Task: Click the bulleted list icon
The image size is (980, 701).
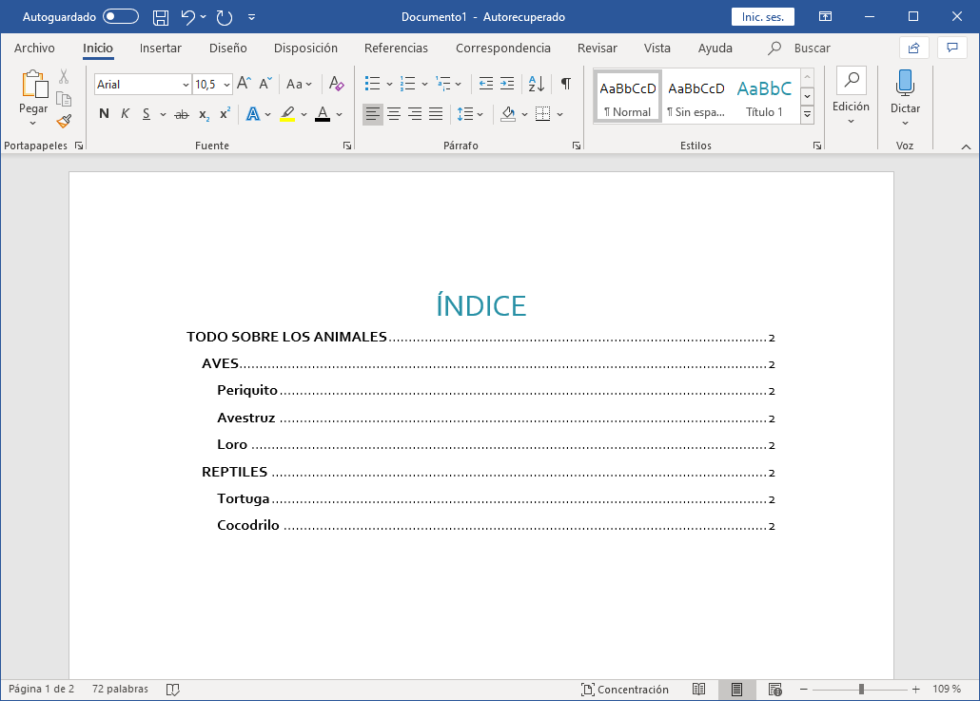Action: coord(372,84)
